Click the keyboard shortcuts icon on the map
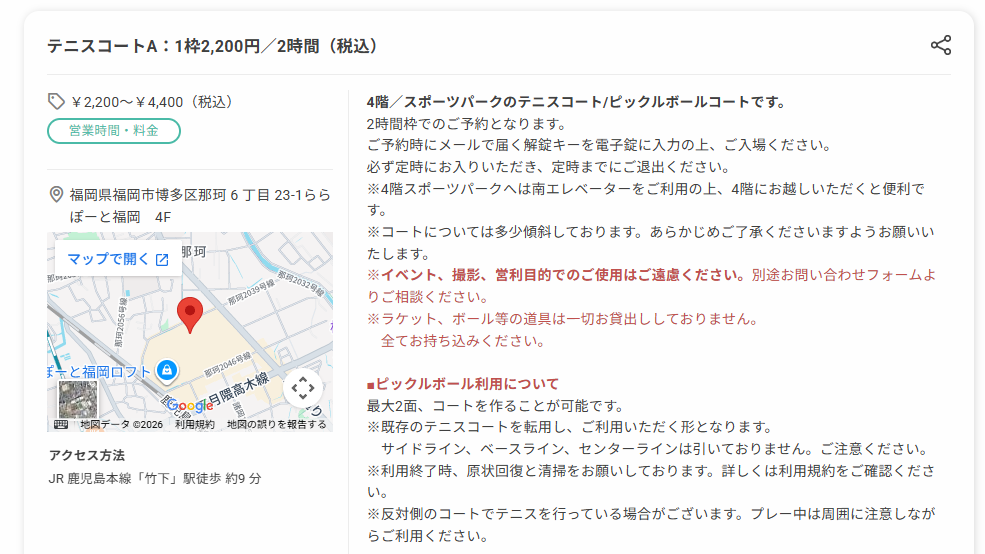This screenshot has height=554, width=985. click(61, 425)
